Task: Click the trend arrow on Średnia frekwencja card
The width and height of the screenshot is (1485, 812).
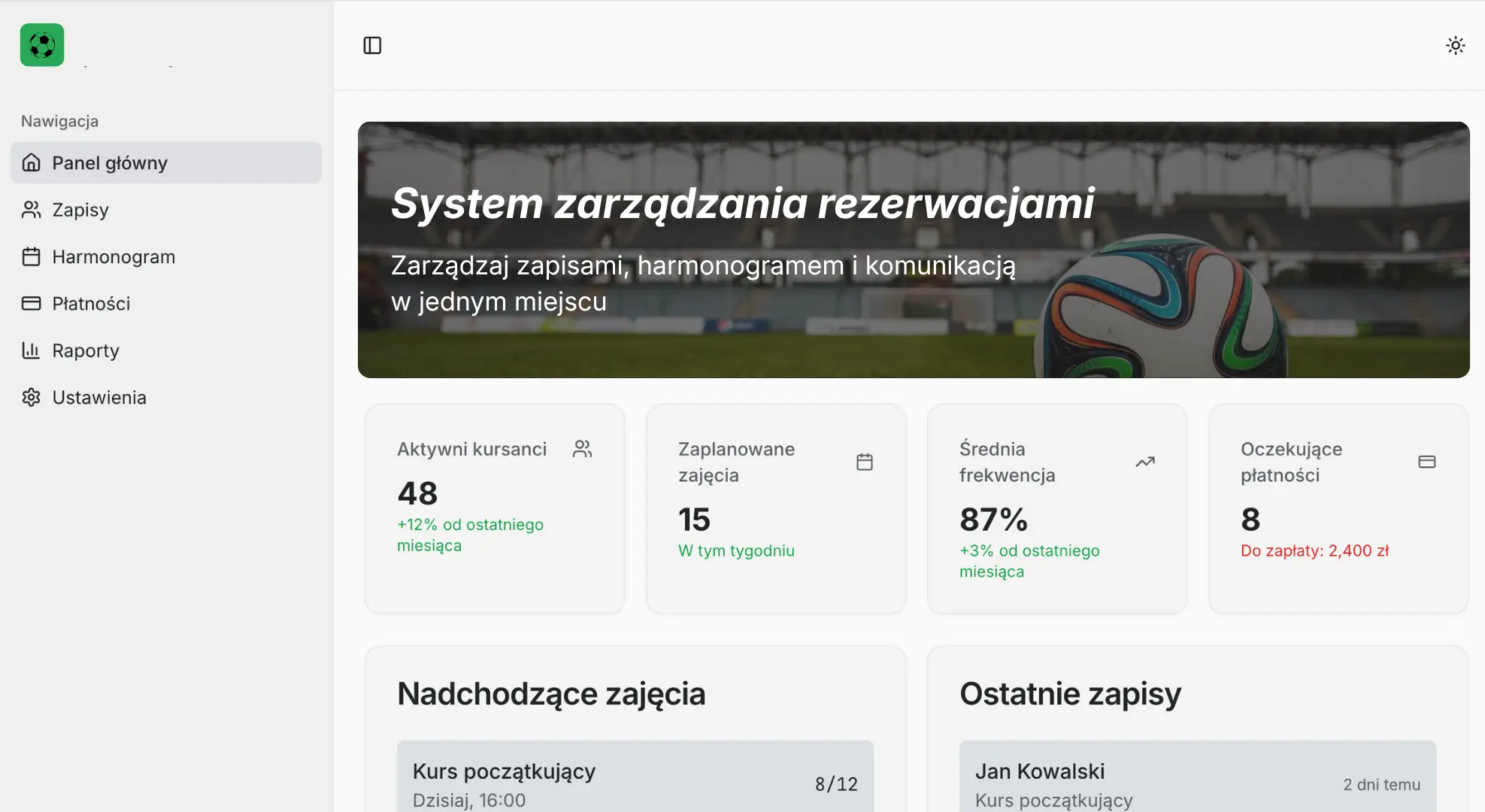Action: 1144,462
